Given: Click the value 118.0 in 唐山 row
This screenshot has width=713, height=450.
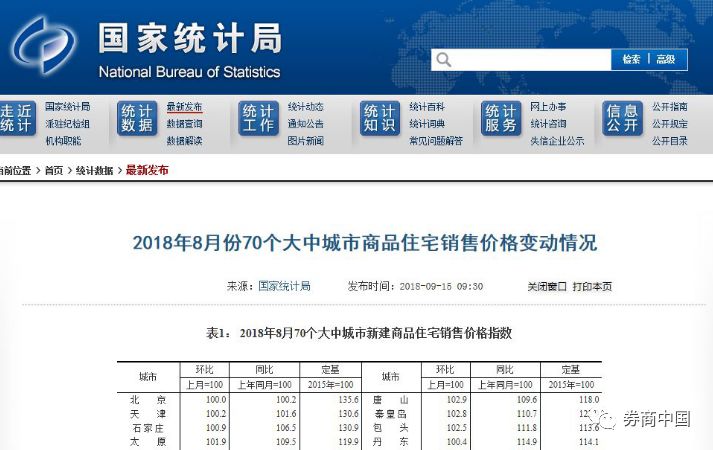Looking at the screenshot, I should click(589, 400).
